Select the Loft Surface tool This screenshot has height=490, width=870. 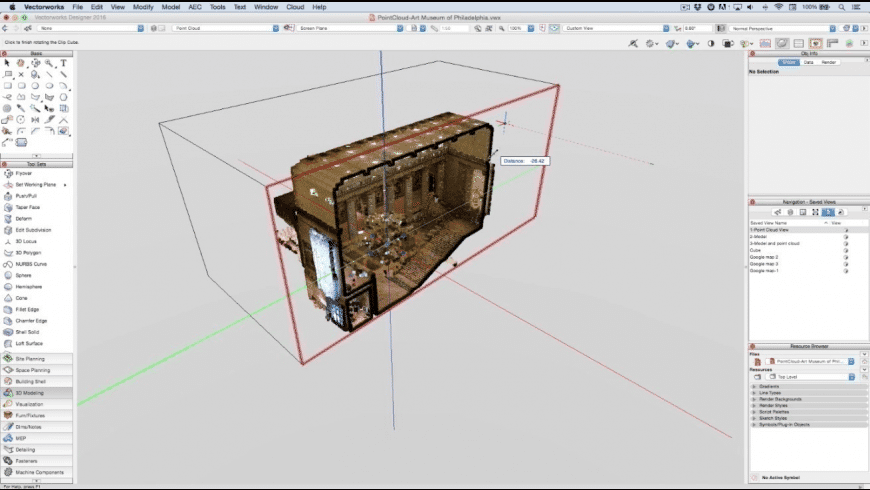click(x=28, y=343)
